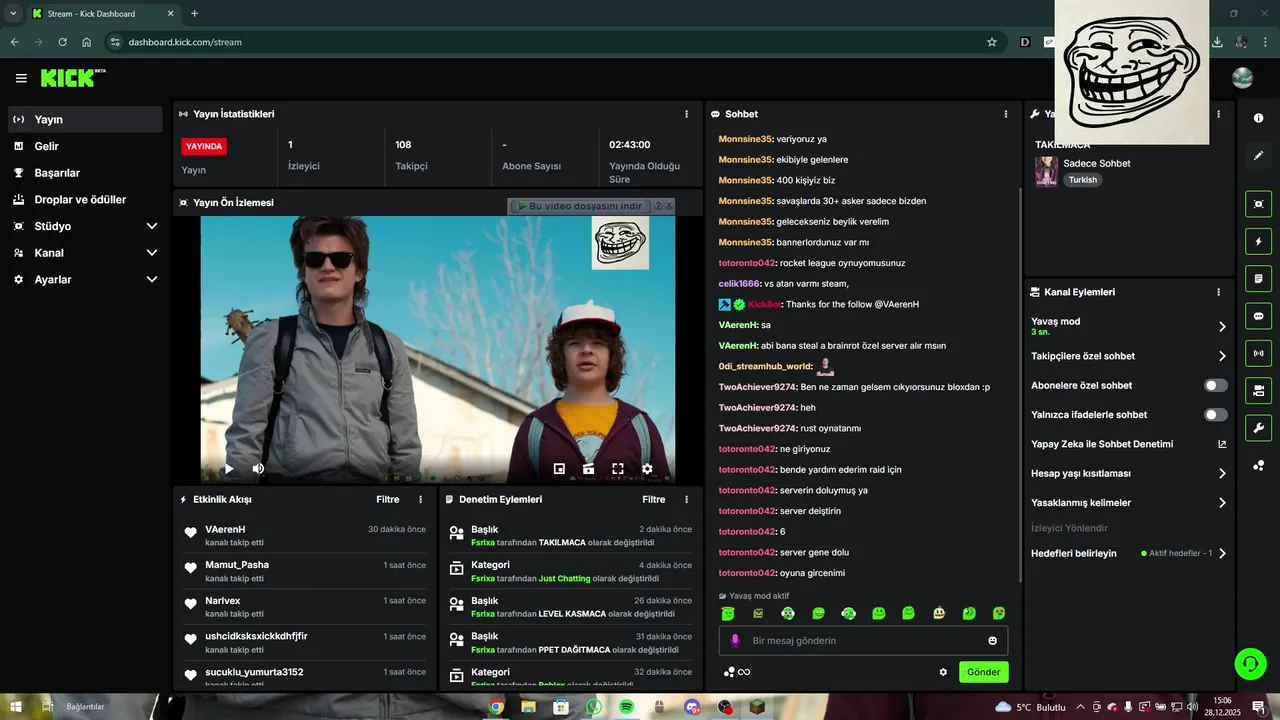Open the user avatar menu
This screenshot has height=720, width=1280.
click(x=1242, y=78)
